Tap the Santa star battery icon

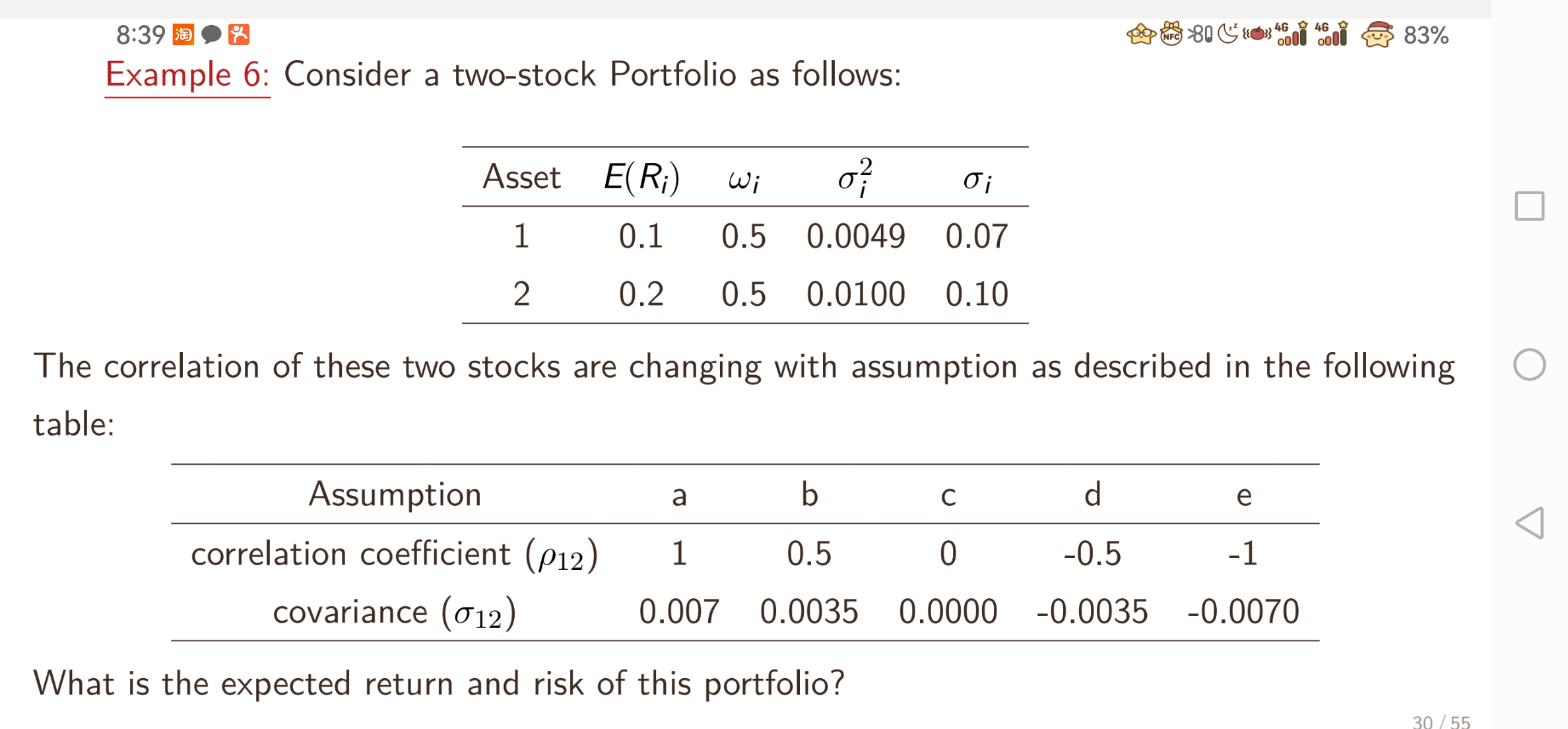[x=1377, y=34]
